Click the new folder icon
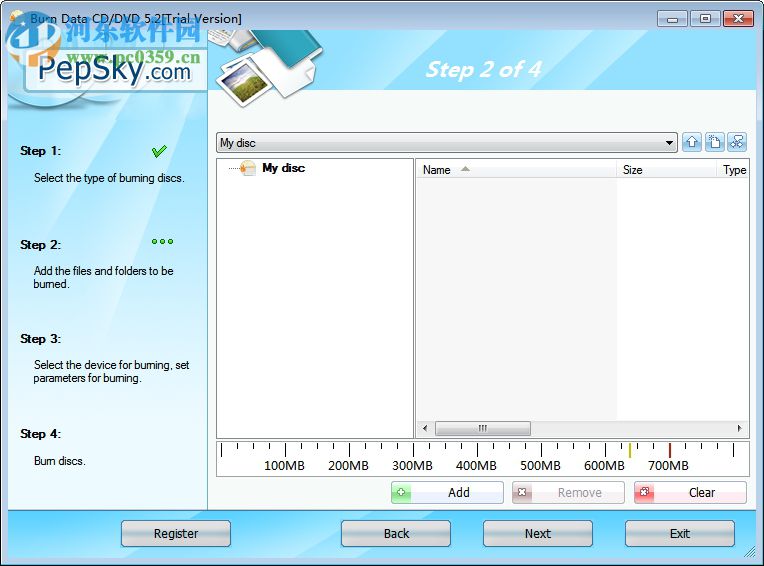This screenshot has height=566, width=764. point(714,142)
